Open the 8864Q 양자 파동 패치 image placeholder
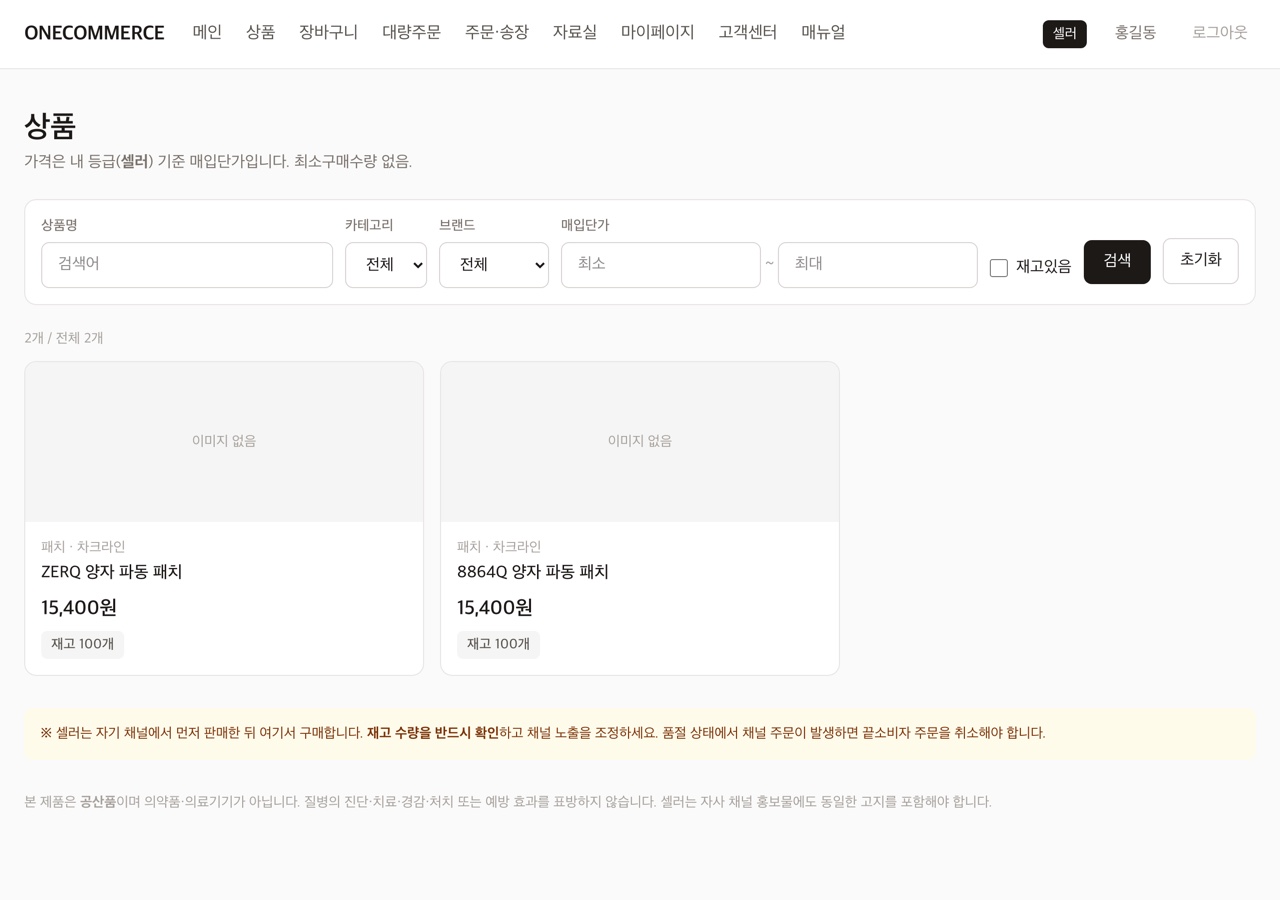This screenshot has height=900, width=1280. point(640,442)
